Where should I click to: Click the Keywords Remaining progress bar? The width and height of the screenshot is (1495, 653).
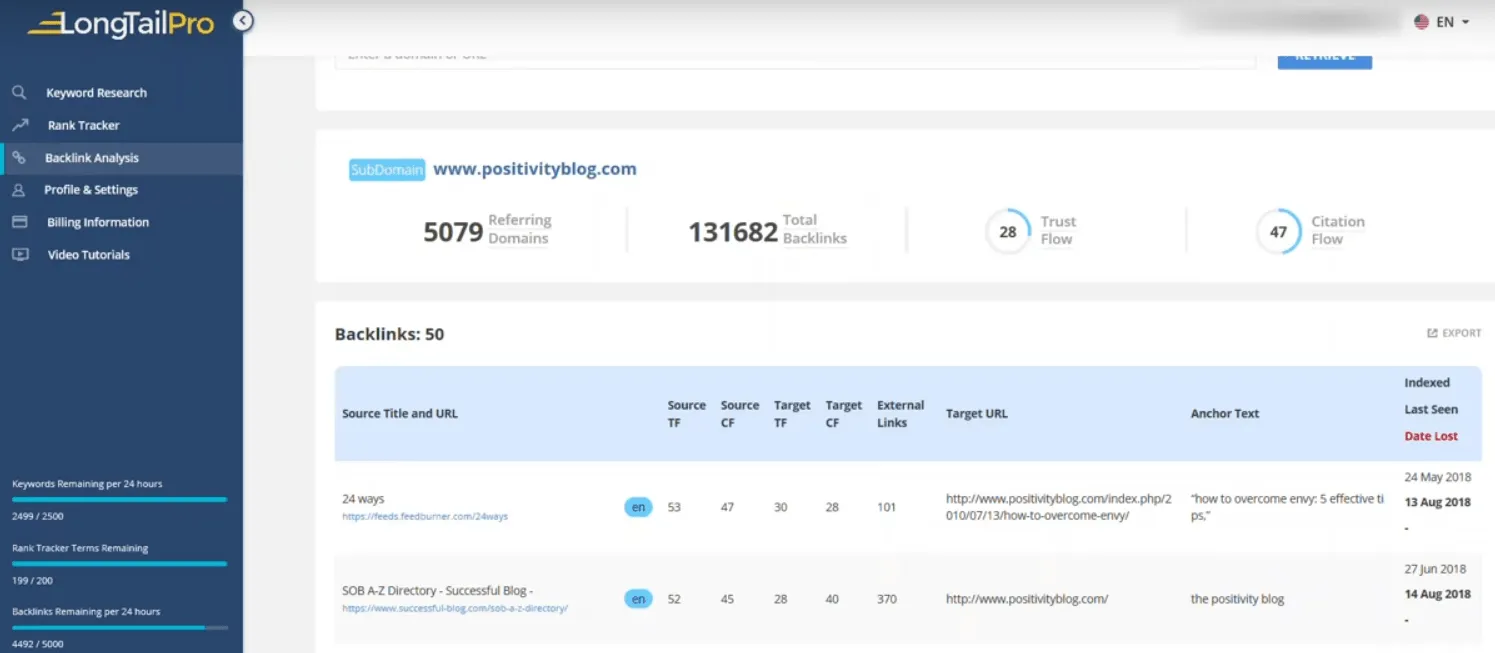click(x=119, y=499)
